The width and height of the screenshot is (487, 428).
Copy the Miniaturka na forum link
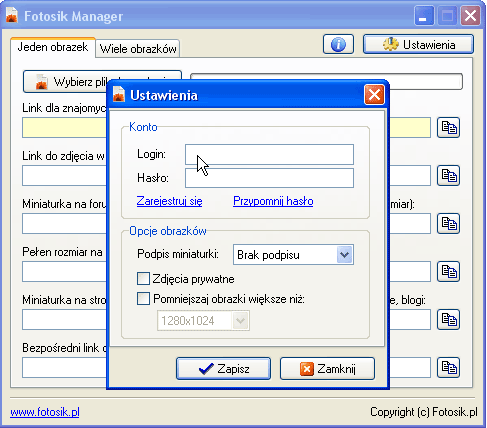(x=448, y=223)
